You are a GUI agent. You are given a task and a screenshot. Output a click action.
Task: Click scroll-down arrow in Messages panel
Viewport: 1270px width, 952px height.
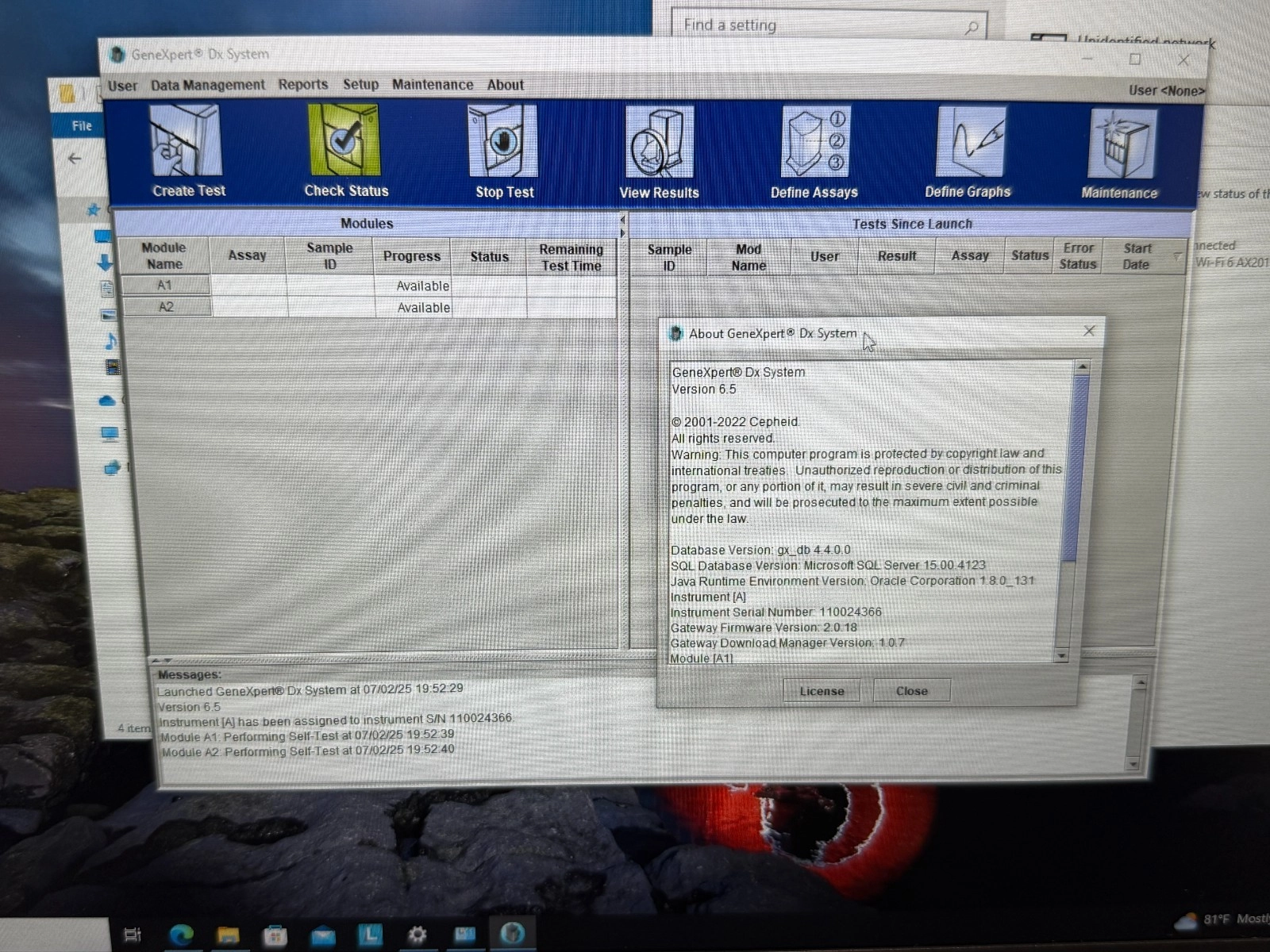pos(1133,764)
